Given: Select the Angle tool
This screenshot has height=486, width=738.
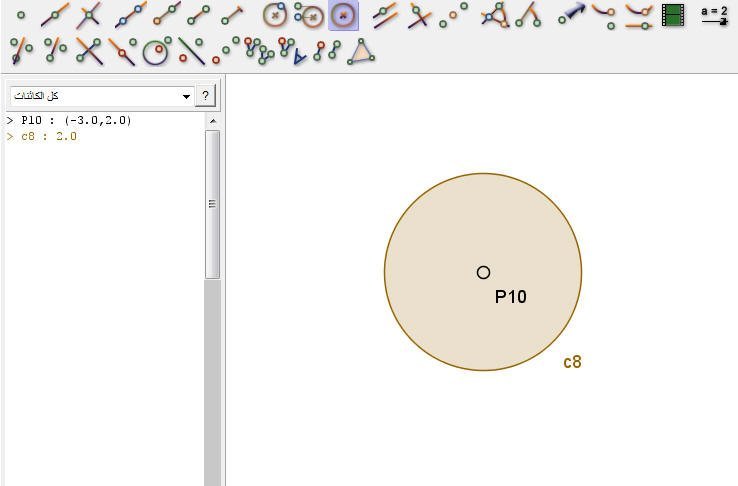Looking at the screenshot, I should [x=495, y=16].
